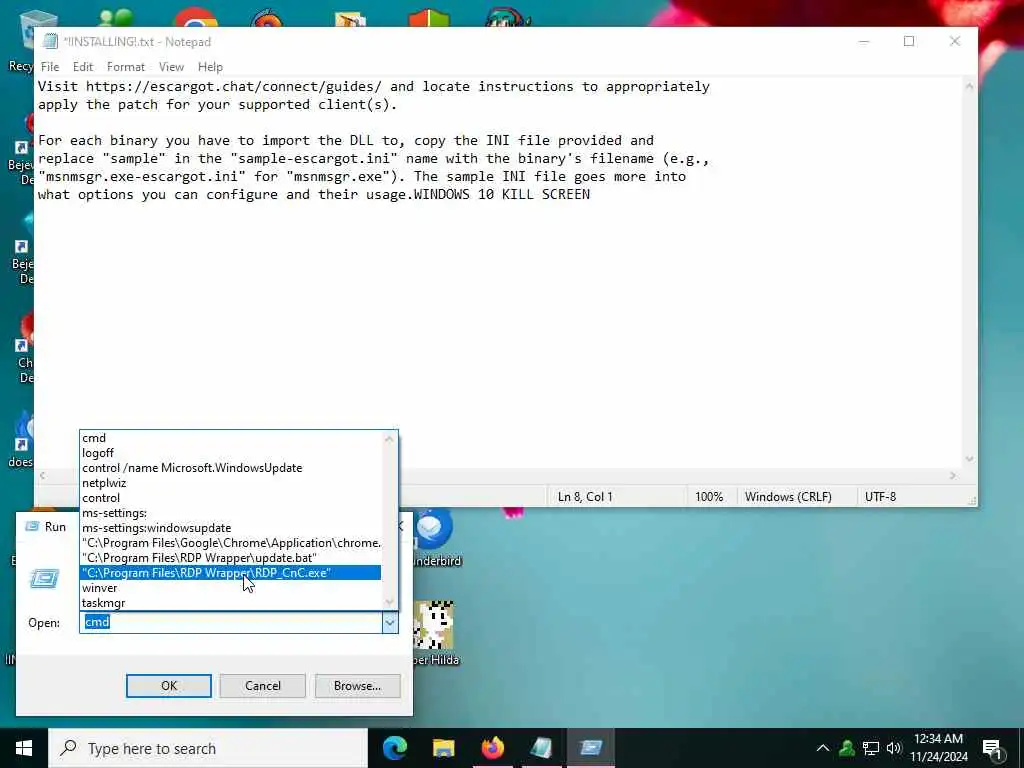The width and height of the screenshot is (1024, 768).
Task: Show hidden system tray icons
Action: tap(823, 748)
